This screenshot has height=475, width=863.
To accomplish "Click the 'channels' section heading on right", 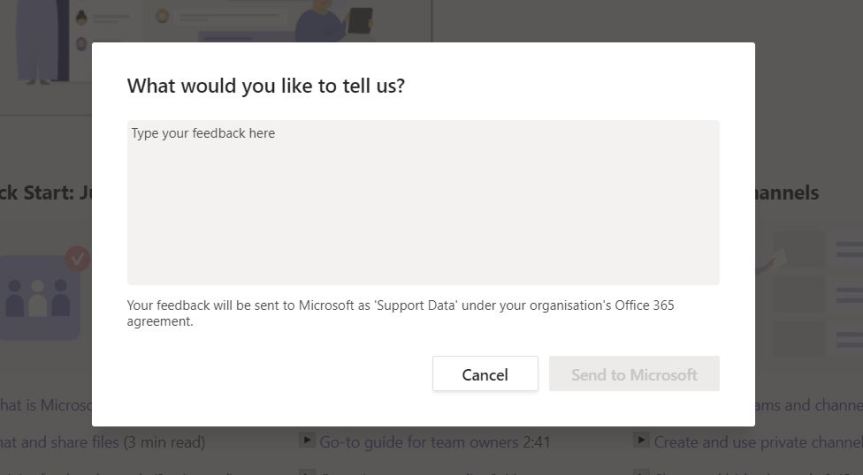I will [787, 192].
